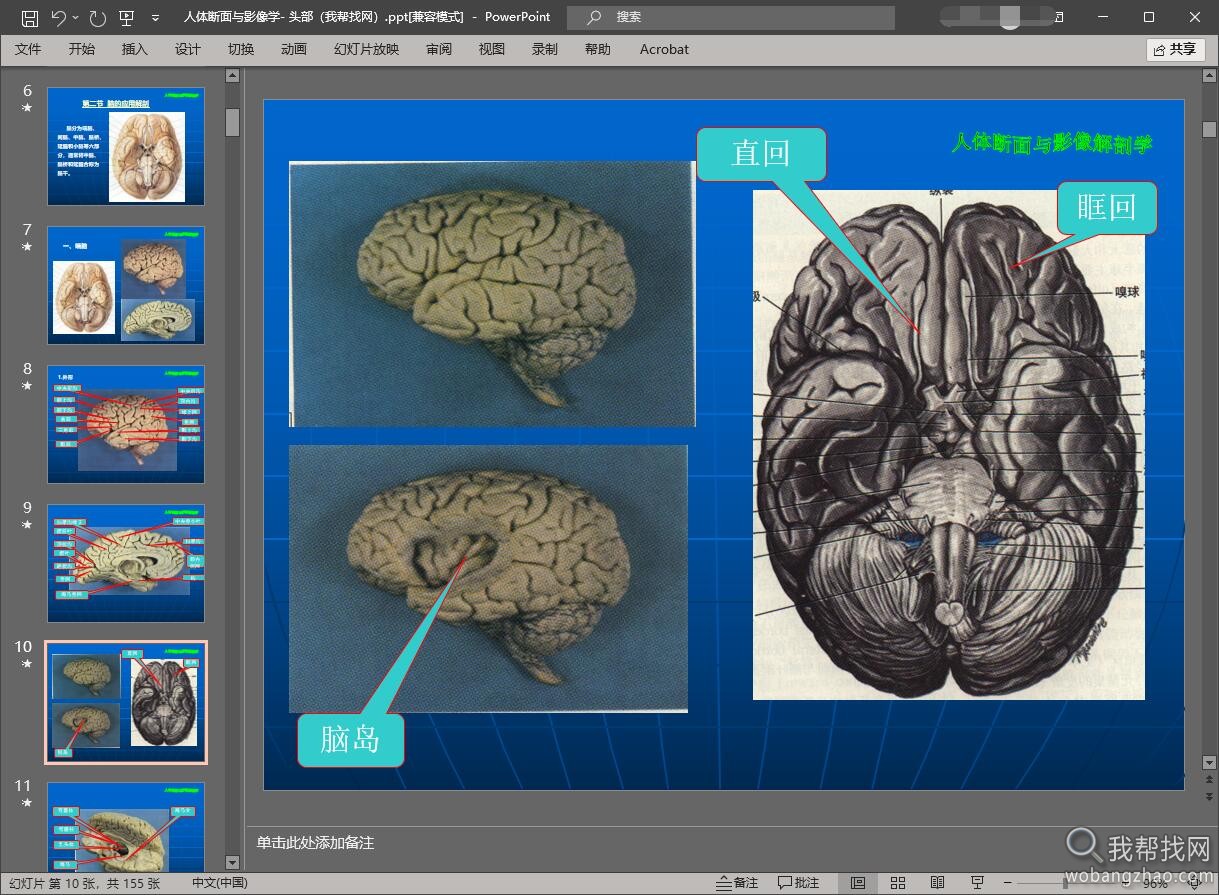Expand the Customize Quick Access Toolbar dropdown
Viewport: 1219px width, 895px height.
155,17
